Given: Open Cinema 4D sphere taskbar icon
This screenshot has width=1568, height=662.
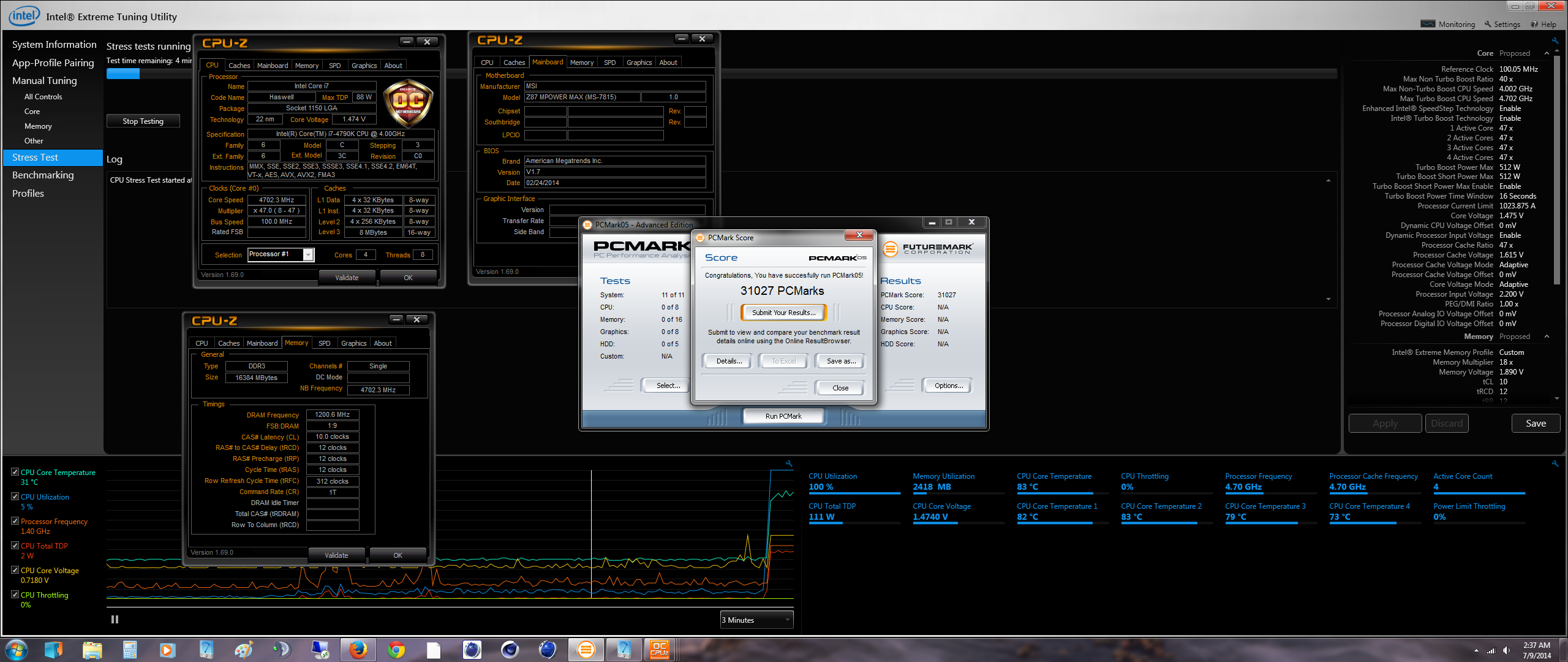Looking at the screenshot, I should click(510, 650).
